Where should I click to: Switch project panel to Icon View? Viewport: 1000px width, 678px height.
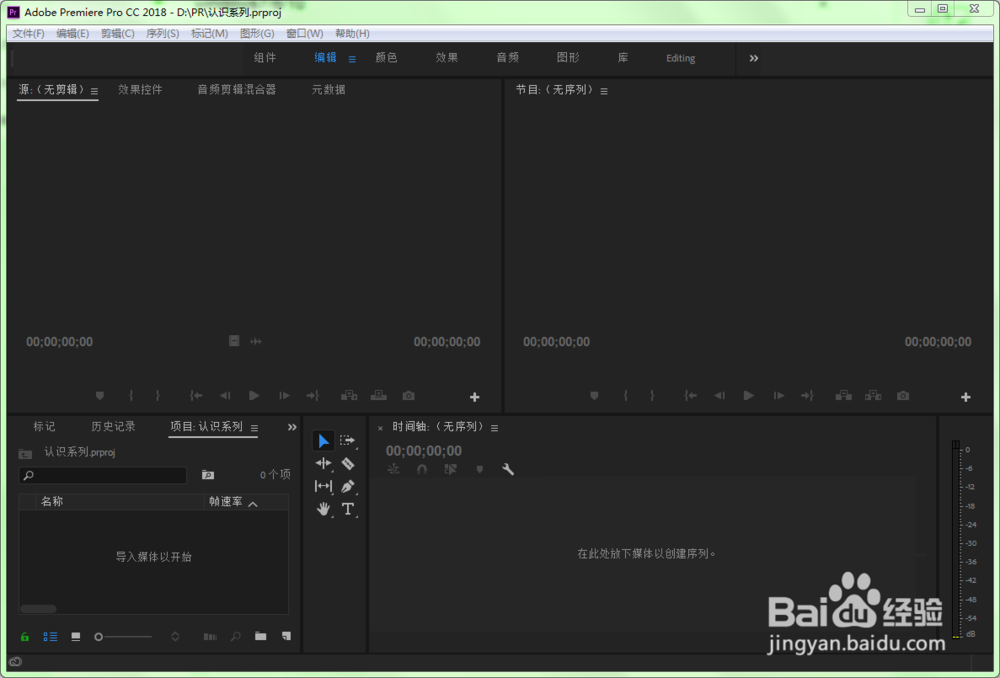75,637
